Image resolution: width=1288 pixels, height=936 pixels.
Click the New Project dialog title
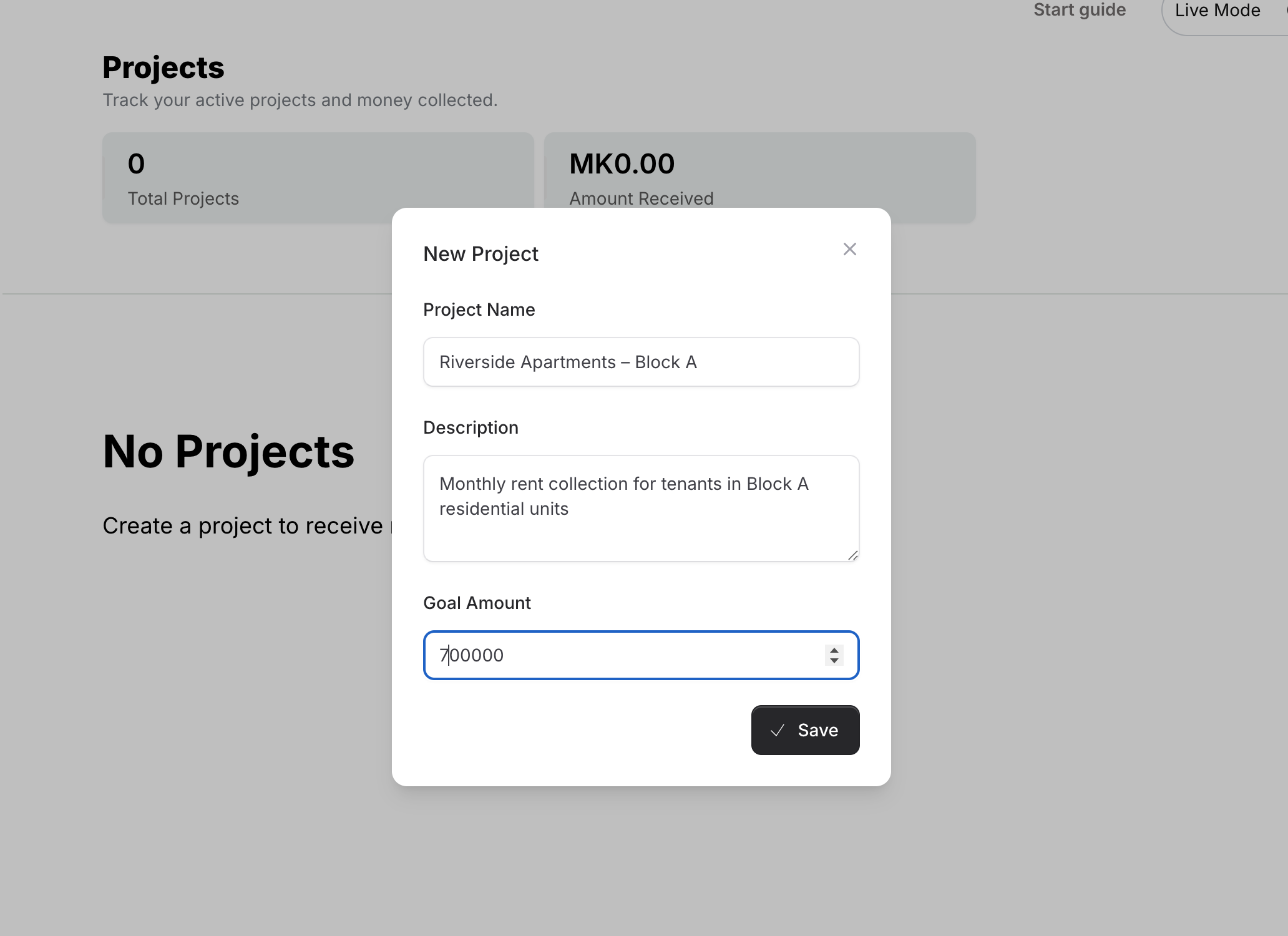pyautogui.click(x=481, y=254)
